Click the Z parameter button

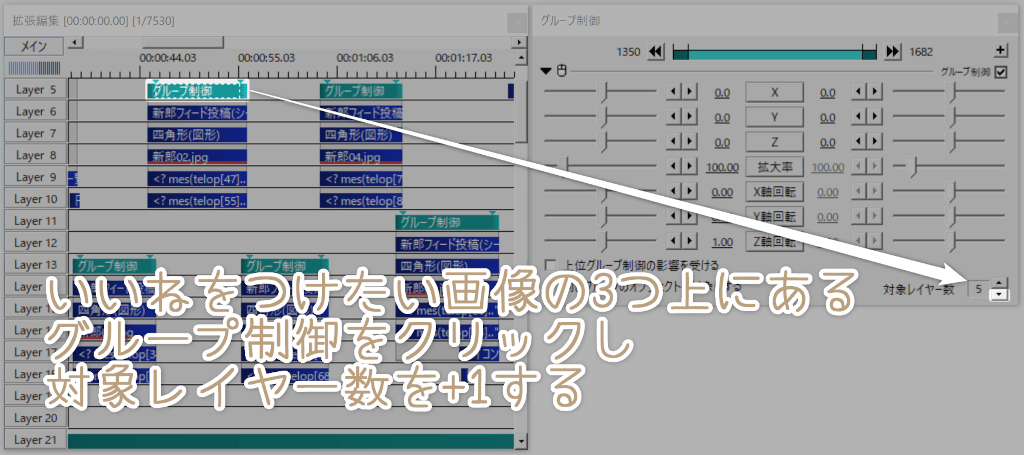[775, 142]
